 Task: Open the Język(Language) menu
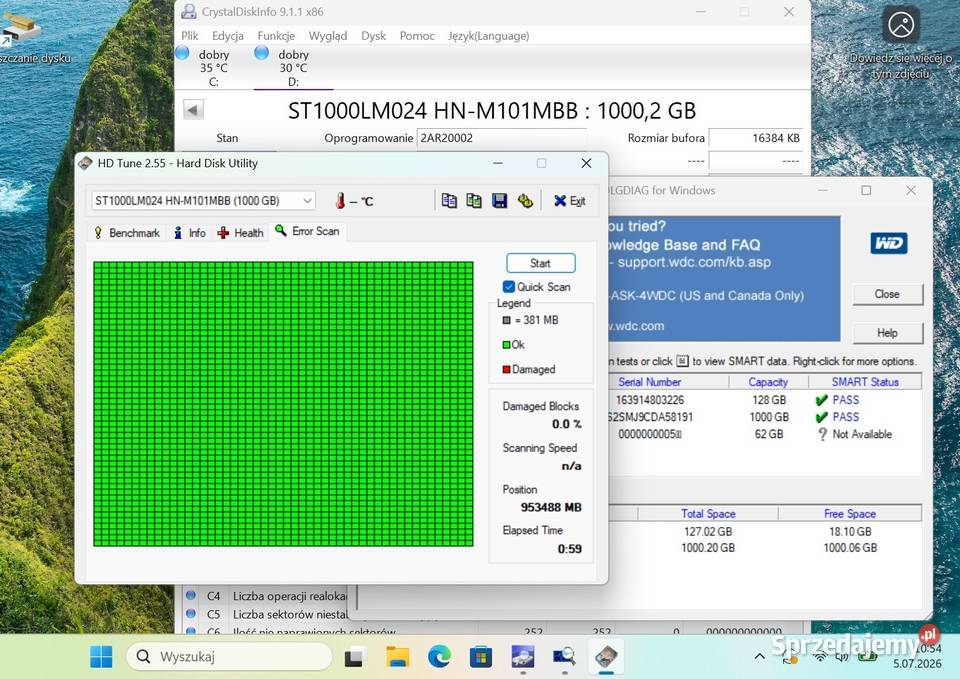pos(489,36)
